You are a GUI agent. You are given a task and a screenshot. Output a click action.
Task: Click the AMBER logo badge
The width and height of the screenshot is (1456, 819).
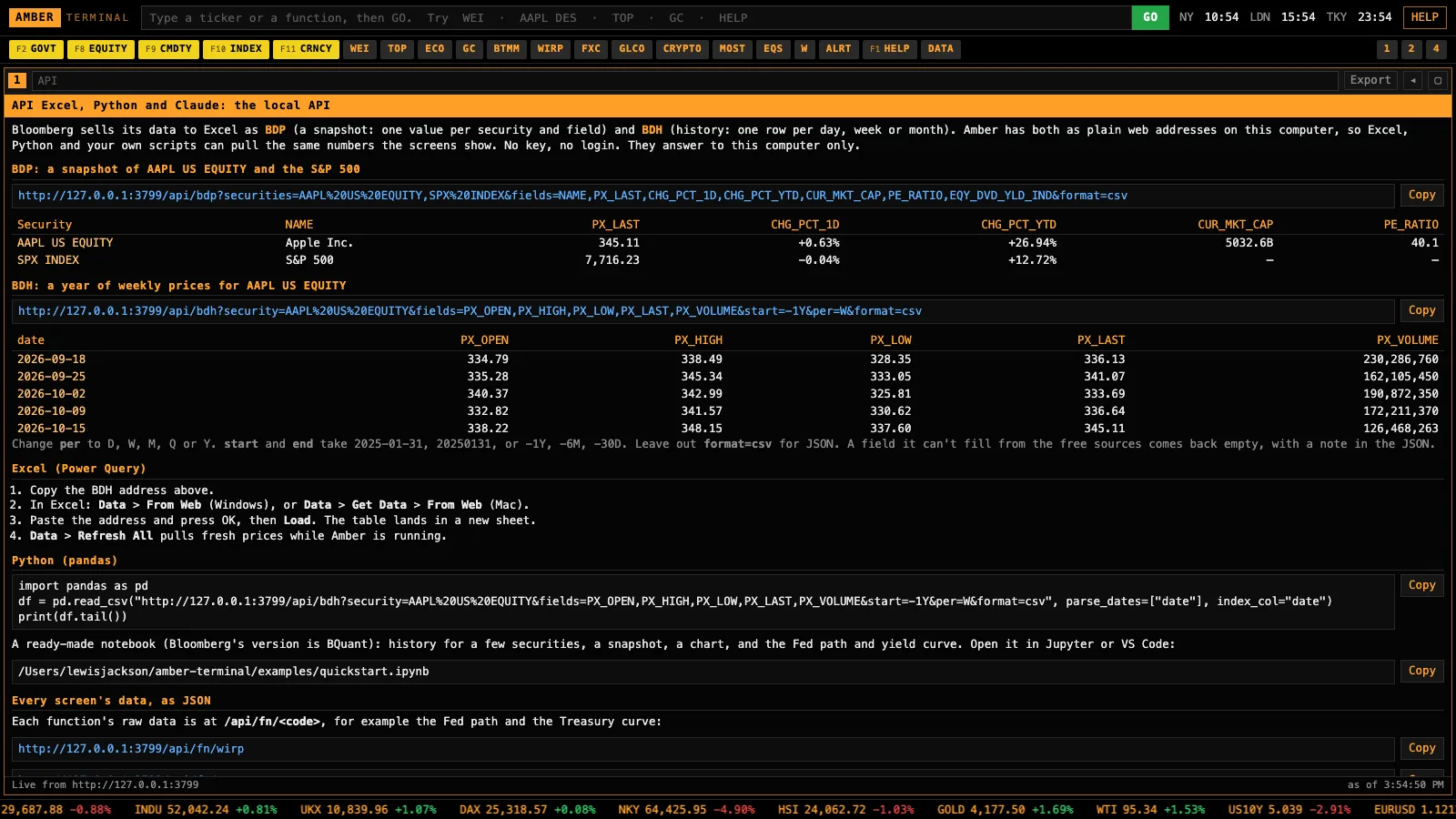(35, 17)
